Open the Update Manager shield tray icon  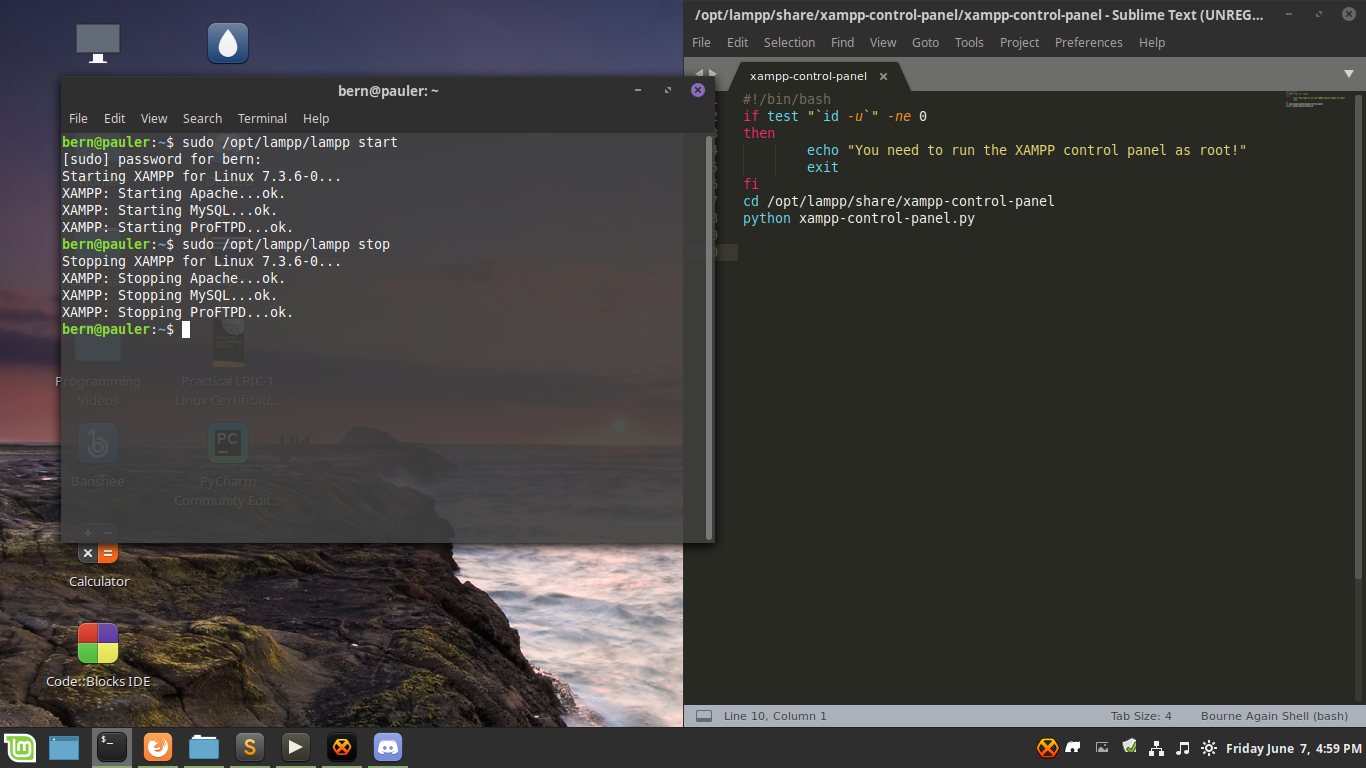[1129, 747]
